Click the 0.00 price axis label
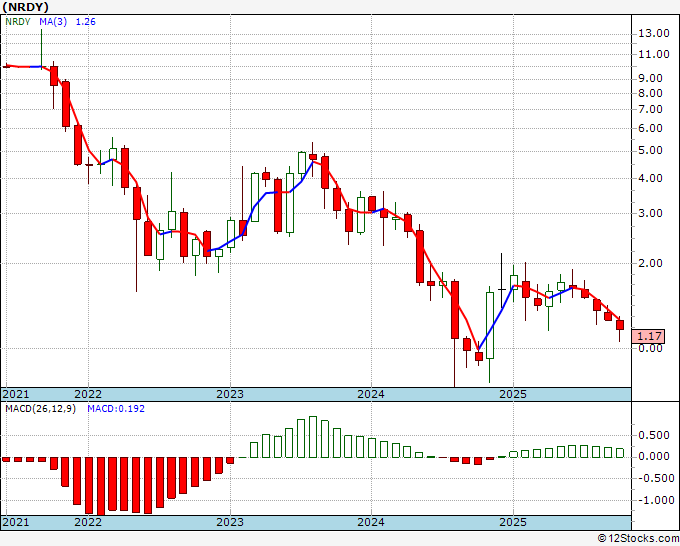The height and width of the screenshot is (546, 680). pos(651,348)
